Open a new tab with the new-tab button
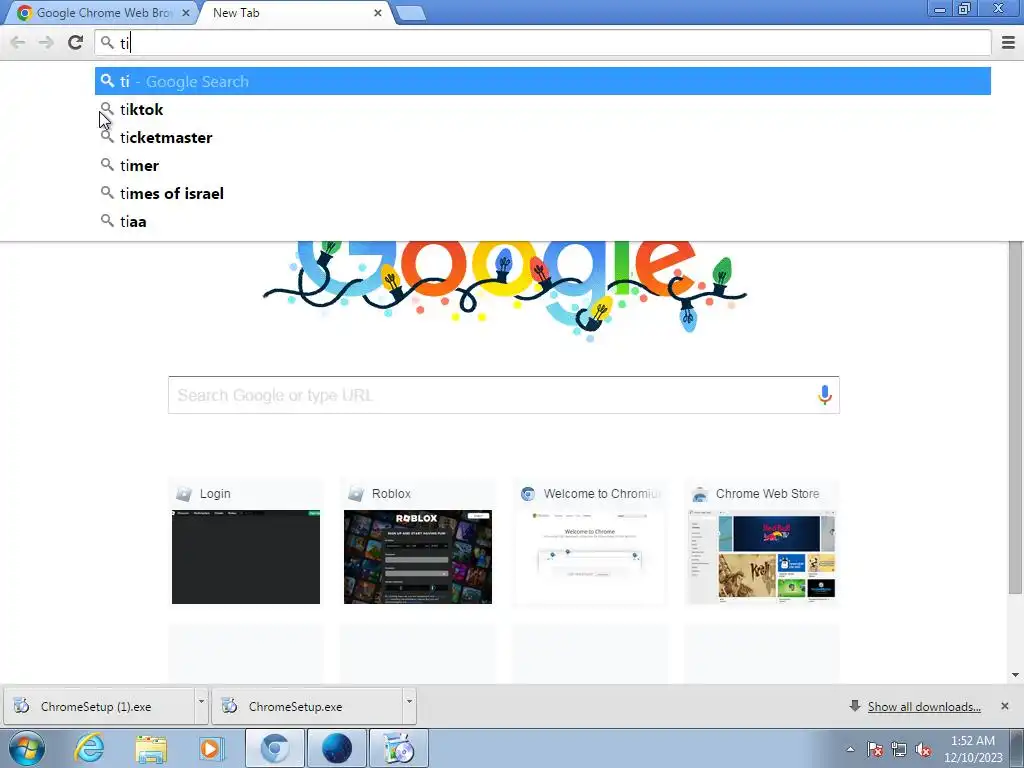 (x=411, y=13)
